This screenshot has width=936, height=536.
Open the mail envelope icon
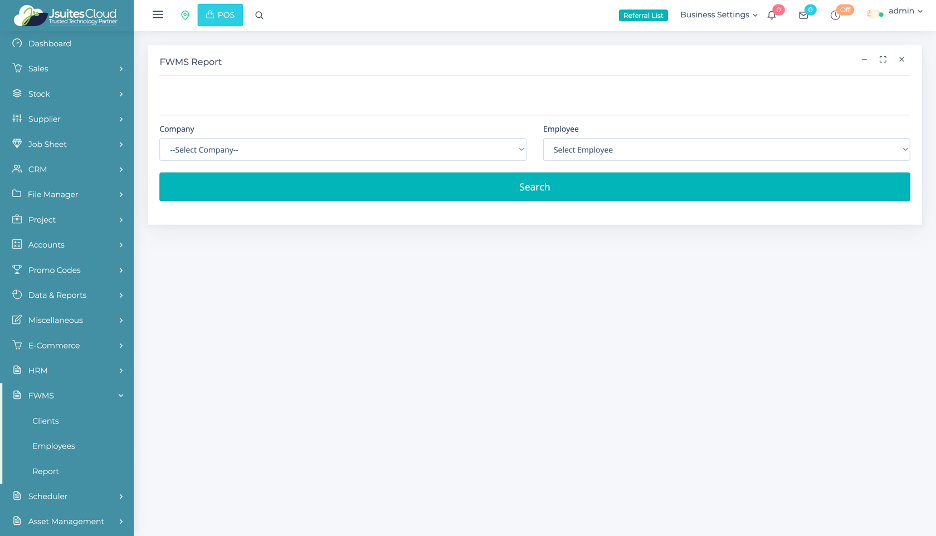pos(803,15)
